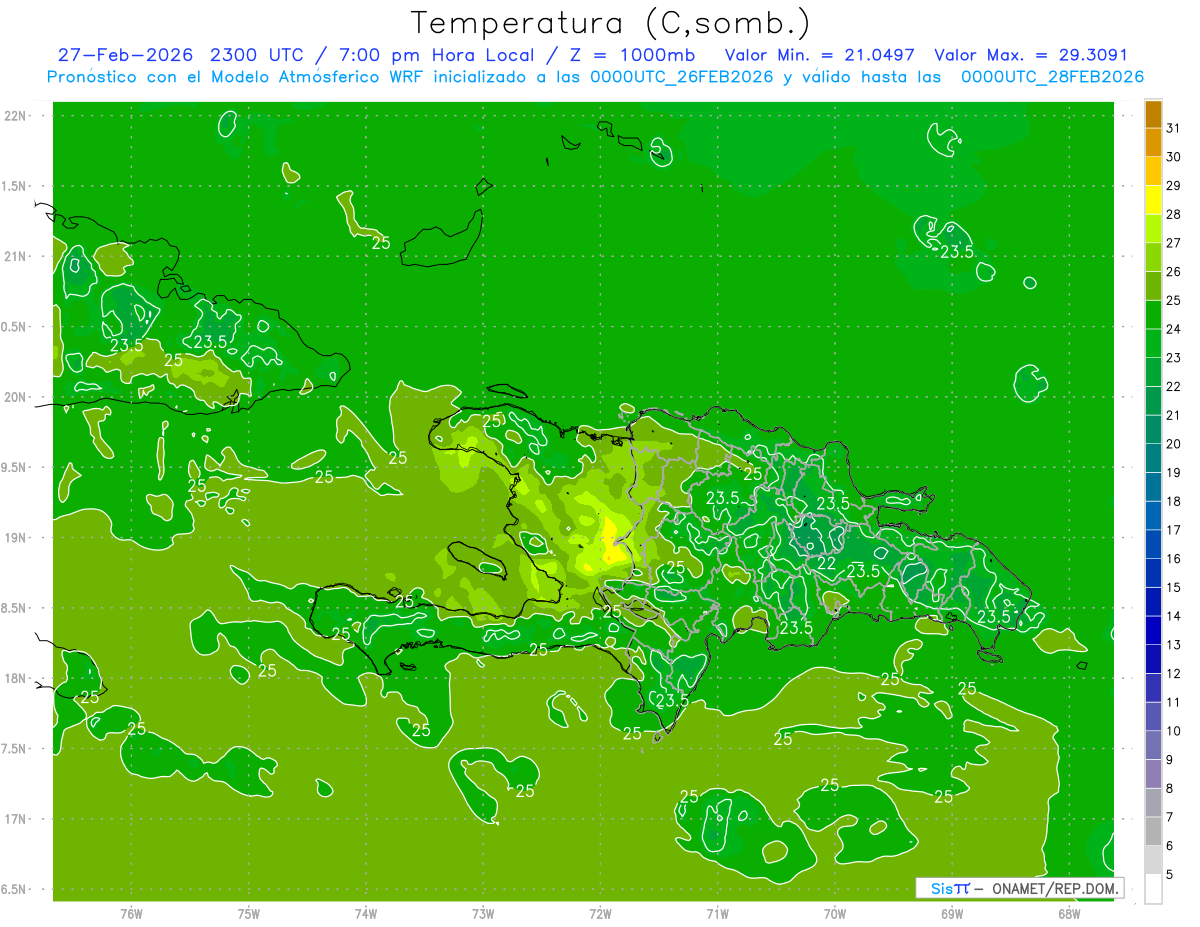Viewport: 1200px width, 927px height.
Task: Click the "69W" longitude axis label
Action: [x=952, y=913]
